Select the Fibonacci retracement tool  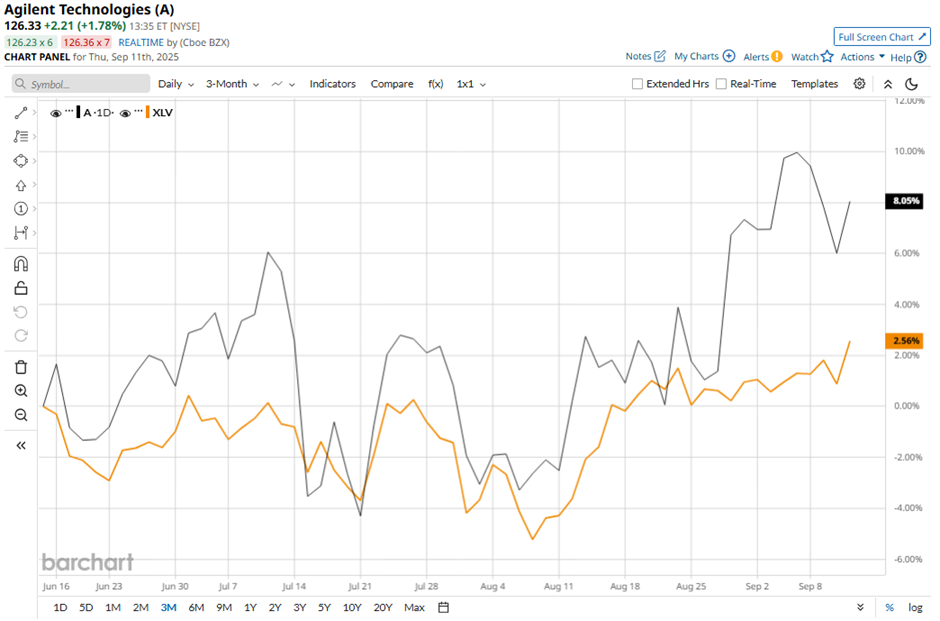[x=21, y=137]
